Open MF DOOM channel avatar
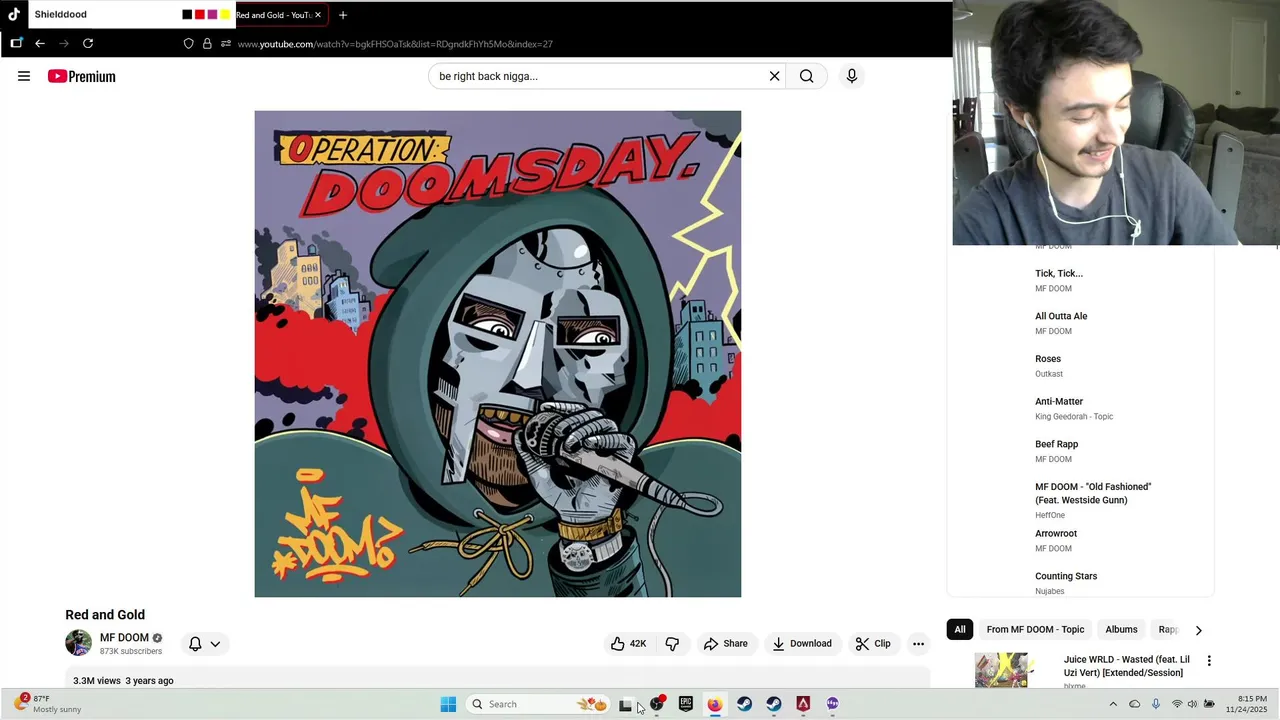The width and height of the screenshot is (1280, 720). [78, 643]
